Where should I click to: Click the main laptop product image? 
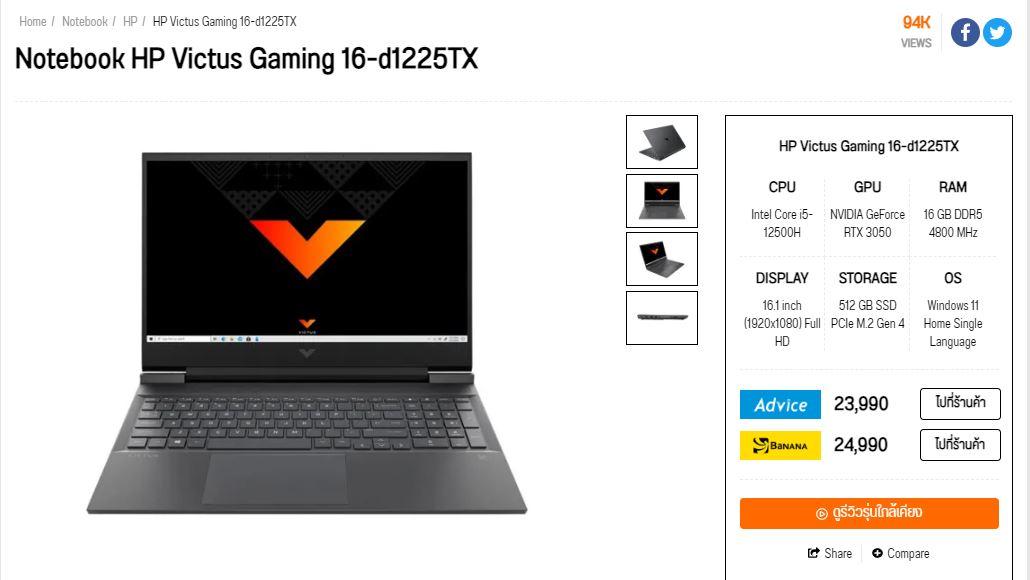tap(307, 333)
